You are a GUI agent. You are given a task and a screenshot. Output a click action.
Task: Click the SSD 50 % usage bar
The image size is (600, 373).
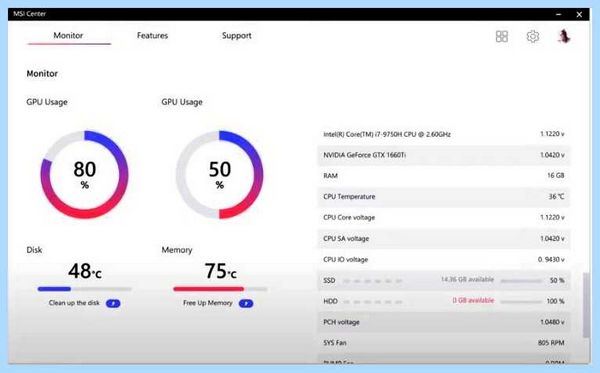(521, 281)
